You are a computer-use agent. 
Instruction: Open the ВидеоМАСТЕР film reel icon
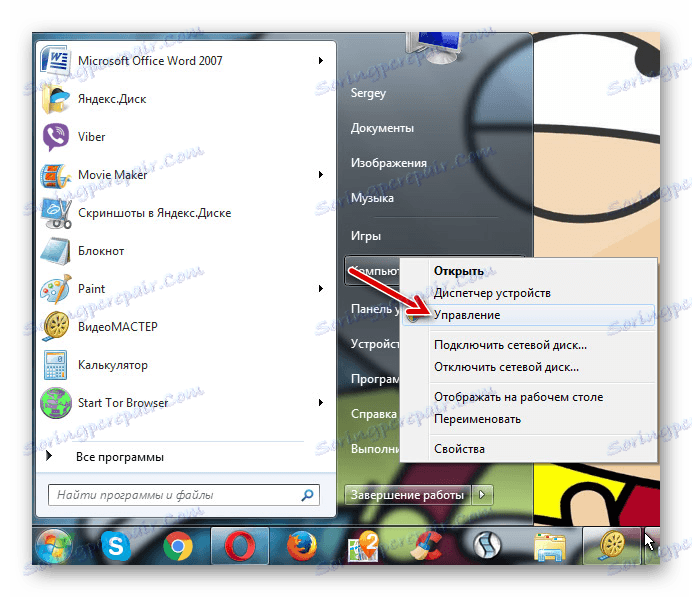click(x=55, y=327)
